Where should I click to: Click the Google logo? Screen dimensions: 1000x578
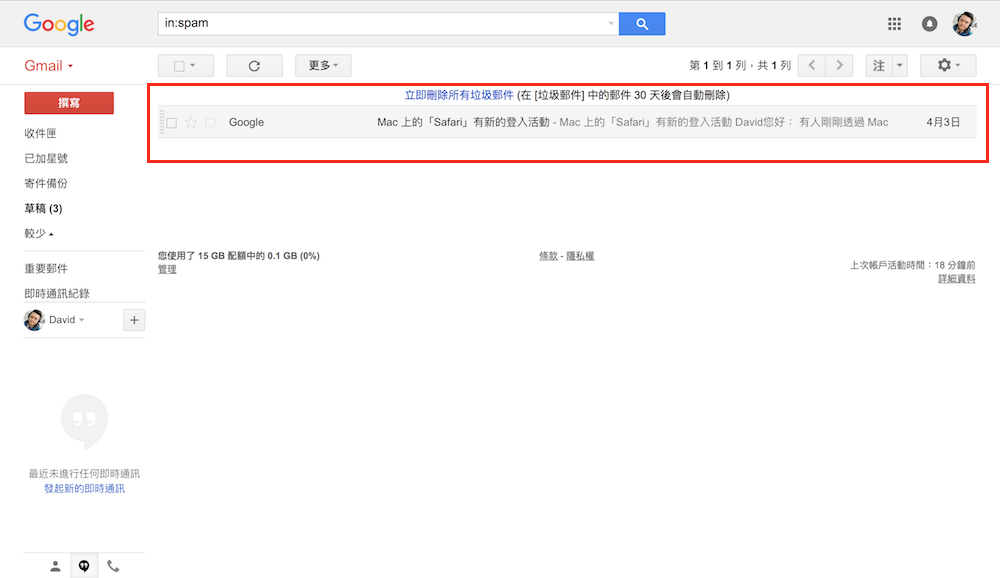pos(59,24)
